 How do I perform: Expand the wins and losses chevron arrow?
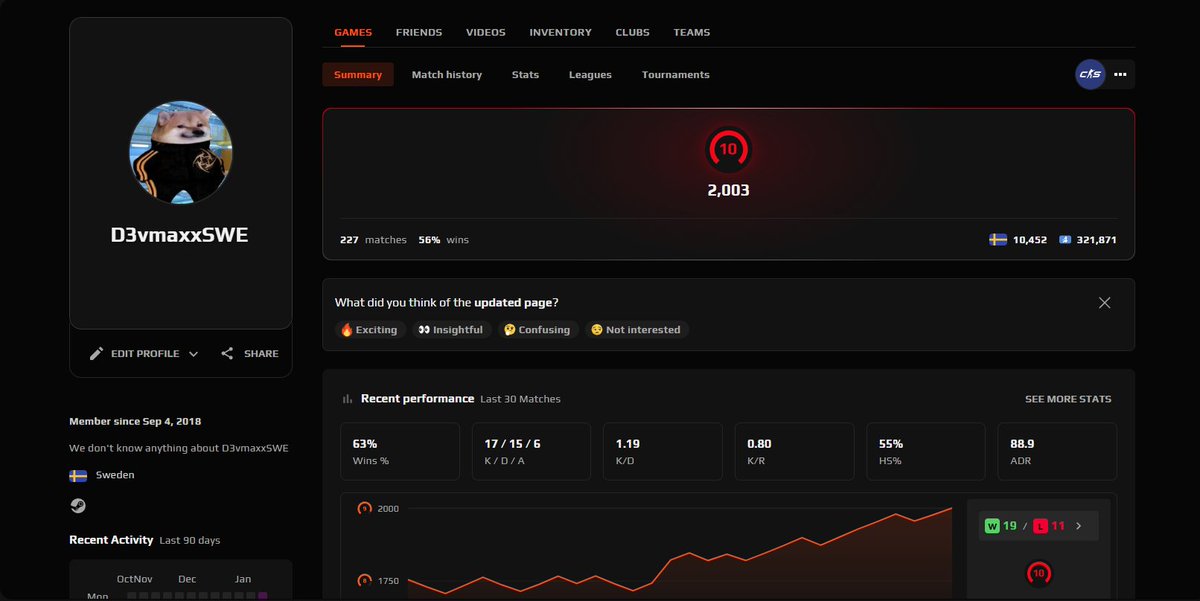coord(1078,526)
